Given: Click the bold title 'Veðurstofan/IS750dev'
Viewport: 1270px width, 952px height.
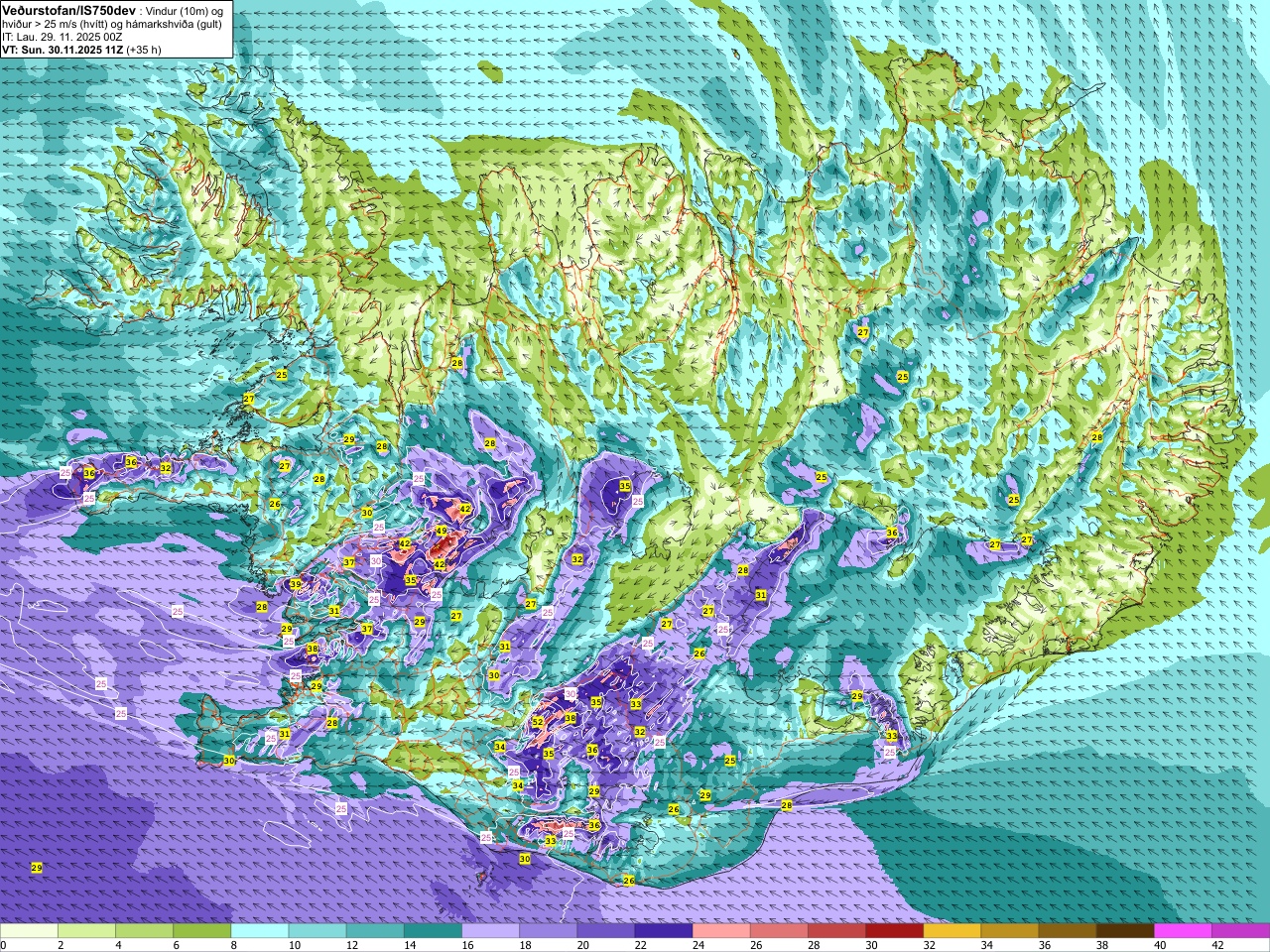Looking at the screenshot, I should 68,9.
